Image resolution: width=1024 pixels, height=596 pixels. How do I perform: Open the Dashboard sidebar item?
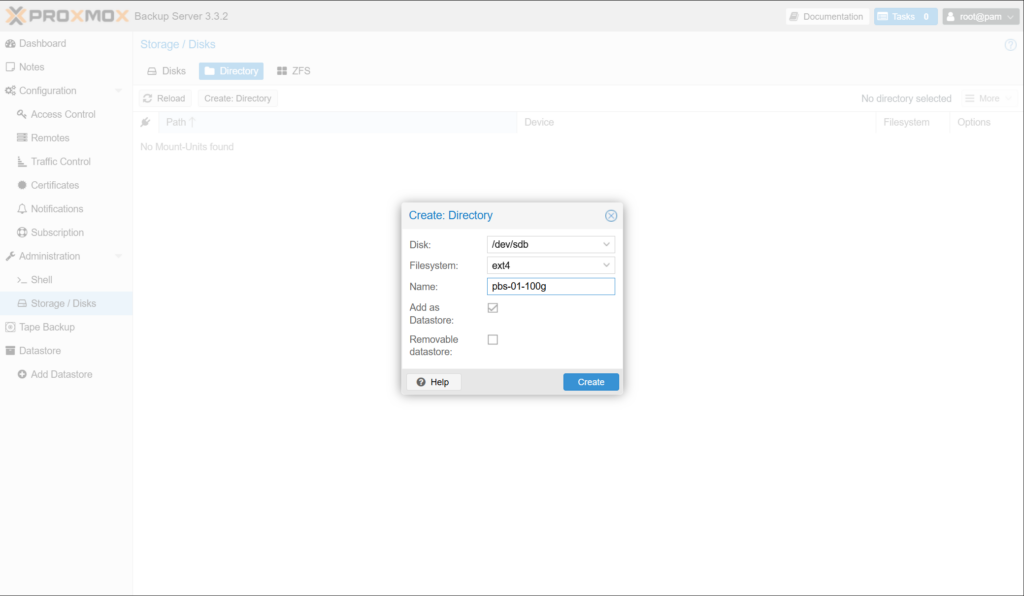click(42, 43)
